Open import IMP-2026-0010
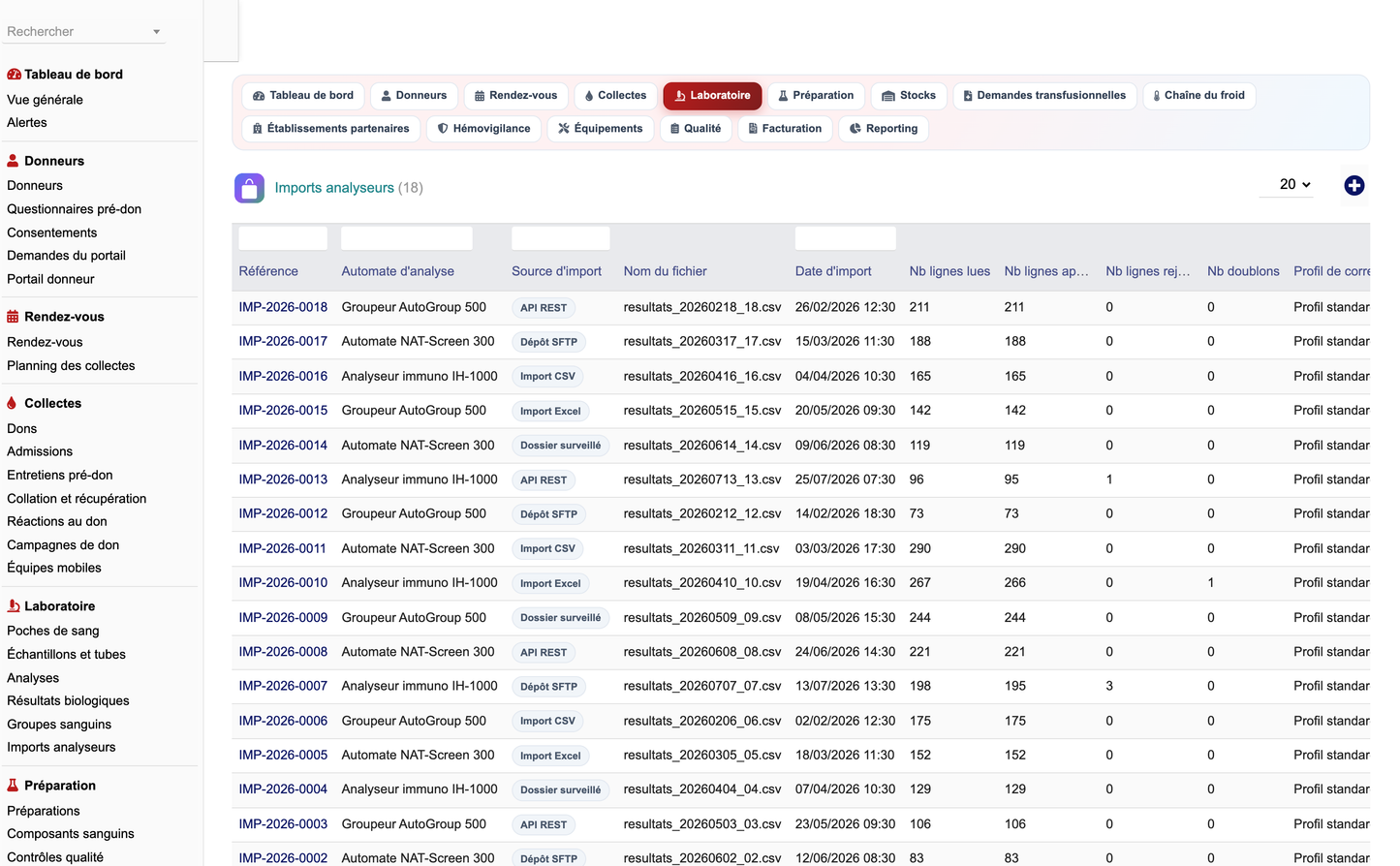The image size is (1400, 866). (283, 583)
